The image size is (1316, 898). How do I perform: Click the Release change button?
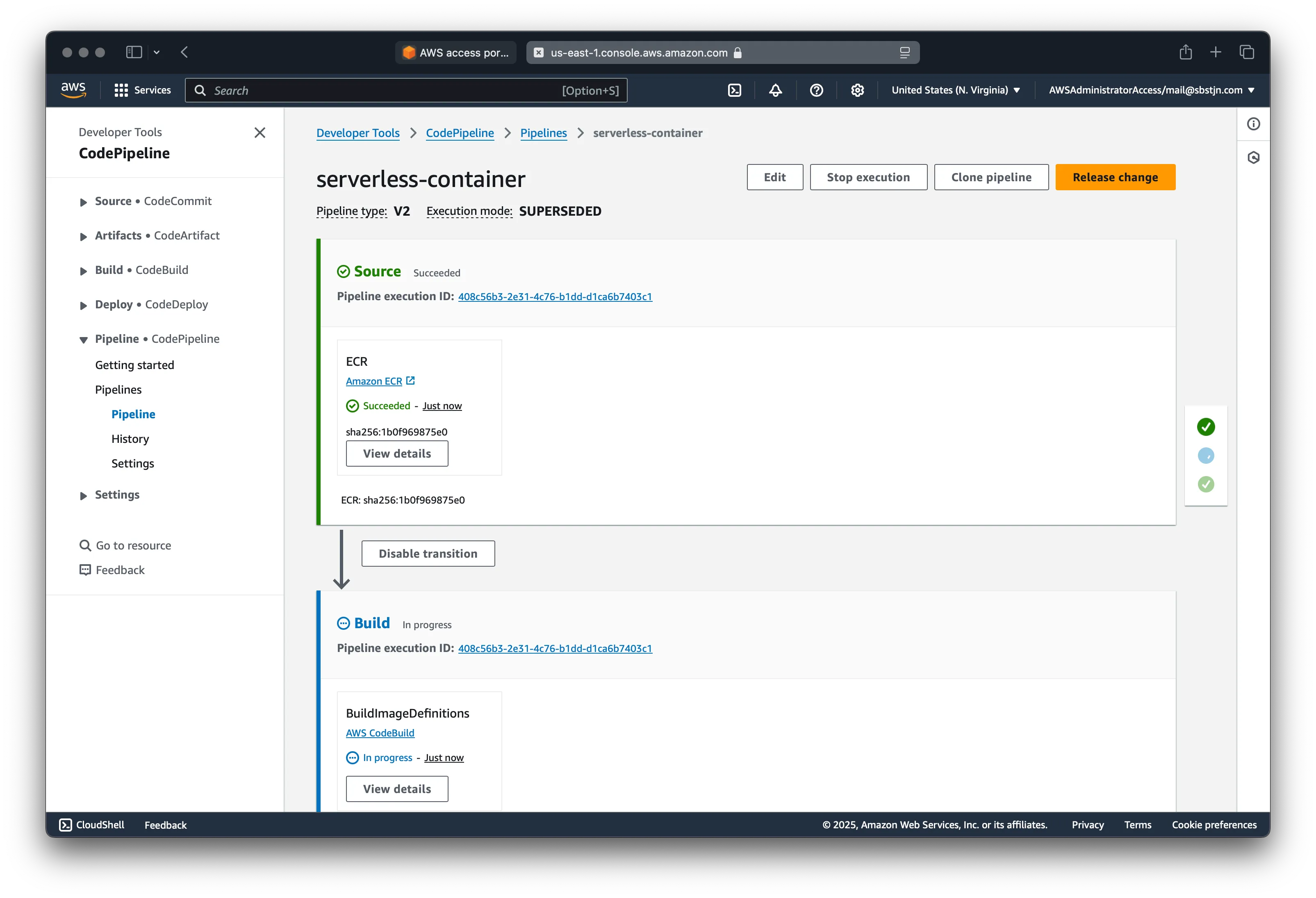click(1115, 177)
